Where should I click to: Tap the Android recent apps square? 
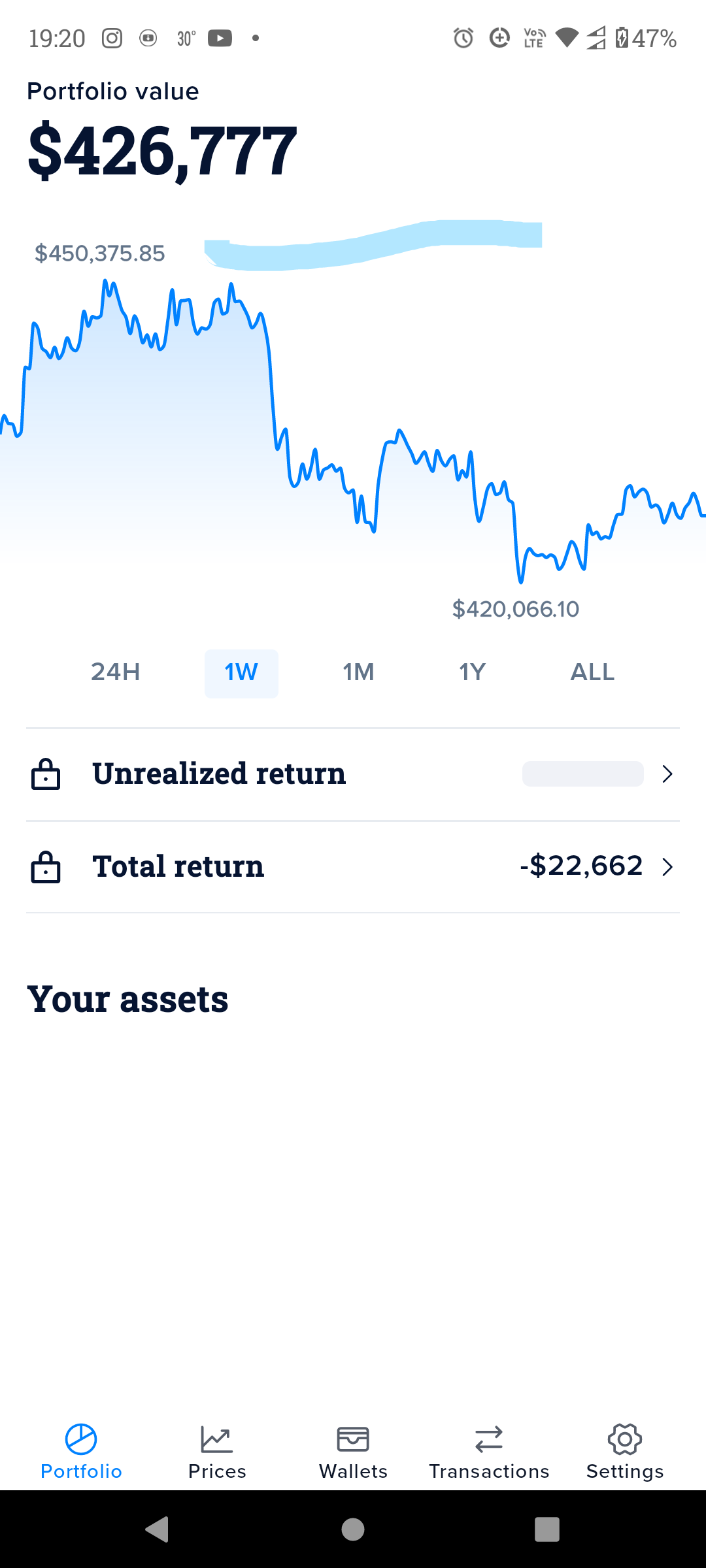547,1529
